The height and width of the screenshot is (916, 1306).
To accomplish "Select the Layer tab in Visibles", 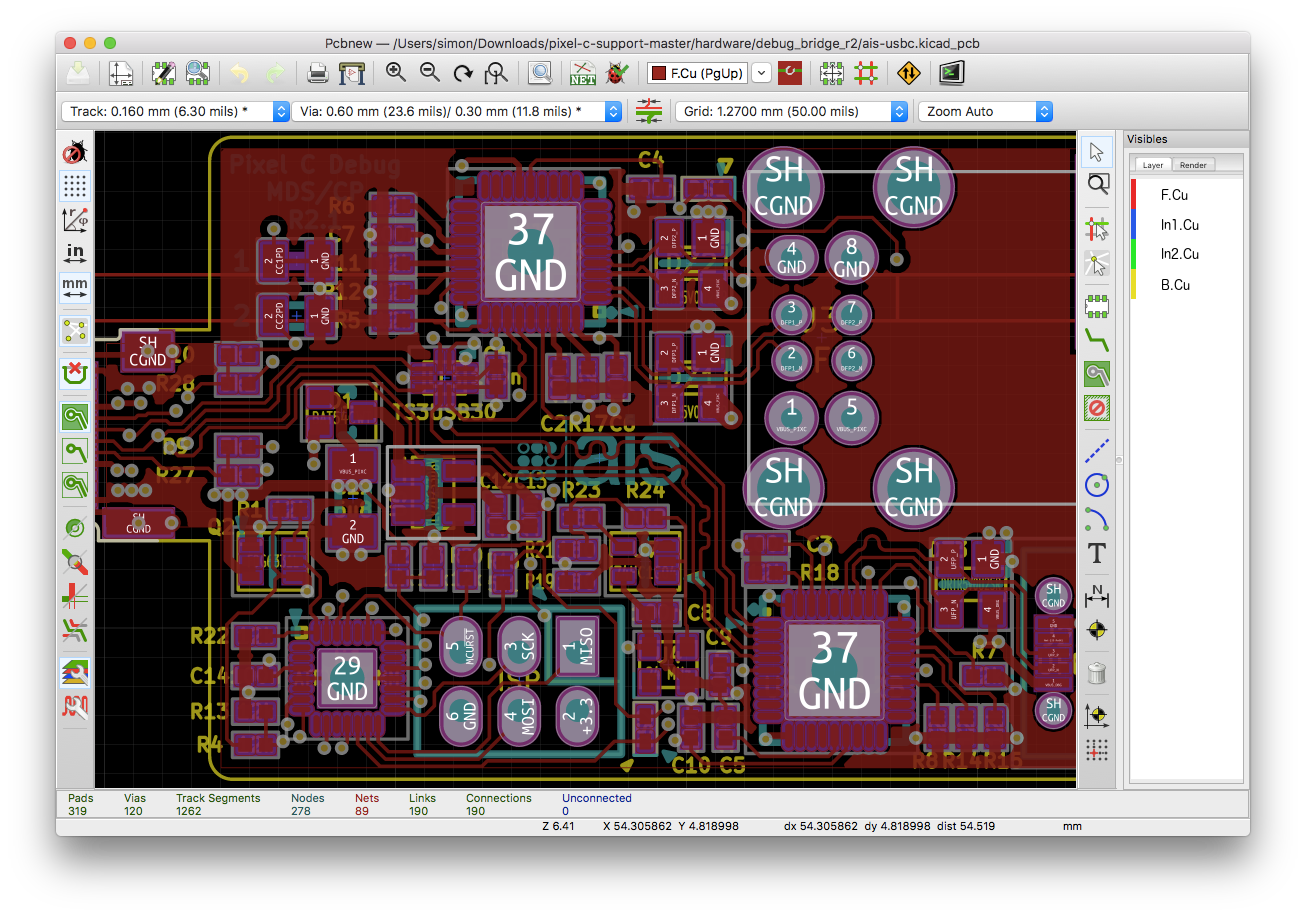I will 1153,165.
